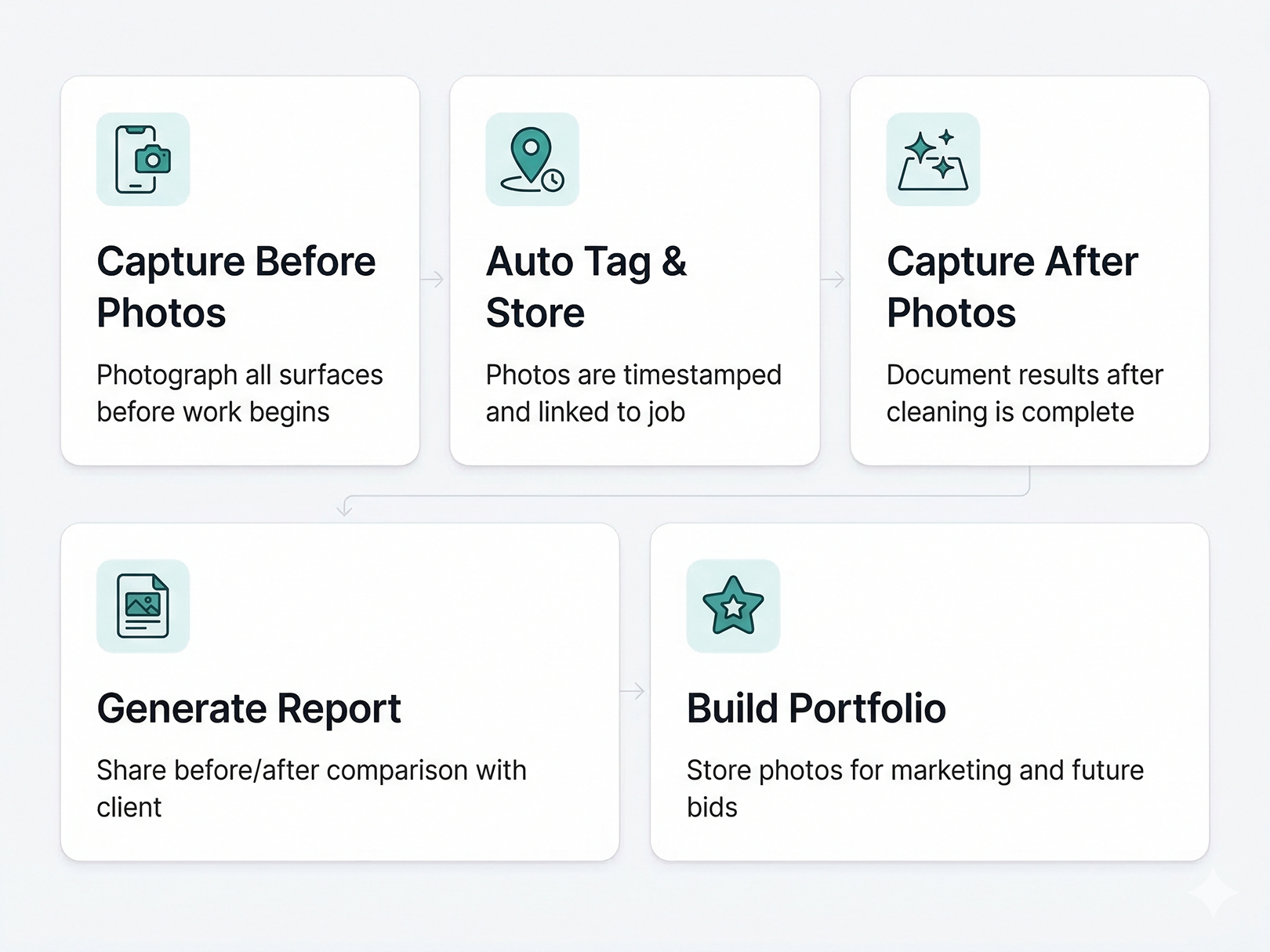Select the Generate Report title
This screenshot has width=1270, height=952.
tap(249, 708)
